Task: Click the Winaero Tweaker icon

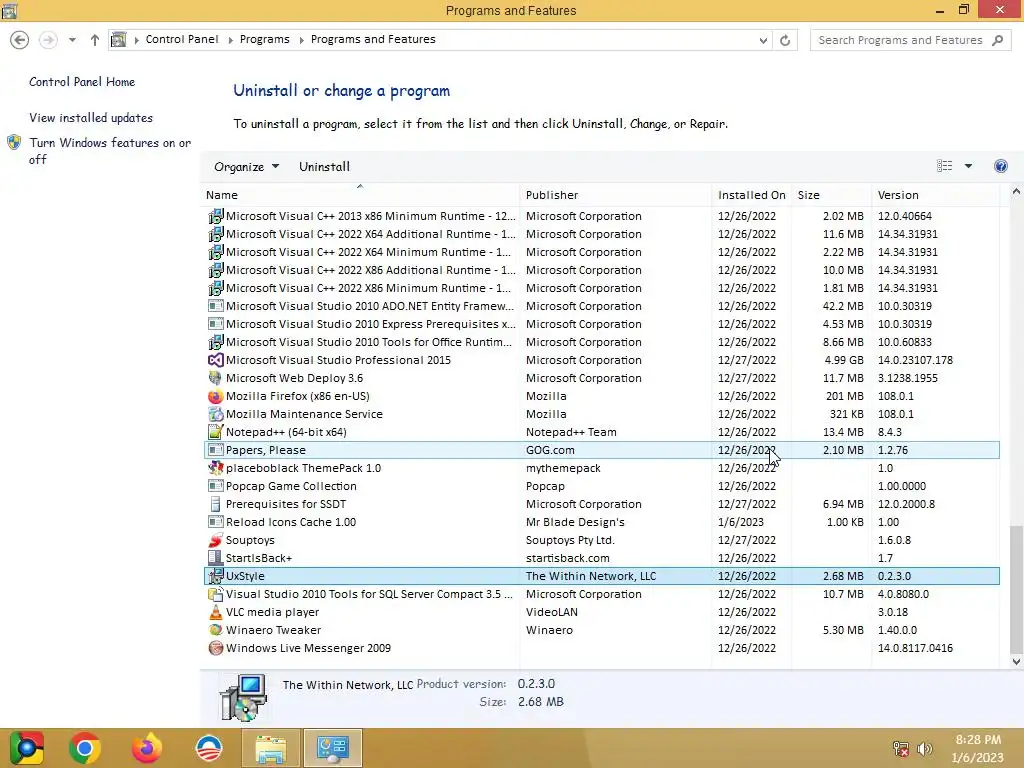Action: point(216,630)
